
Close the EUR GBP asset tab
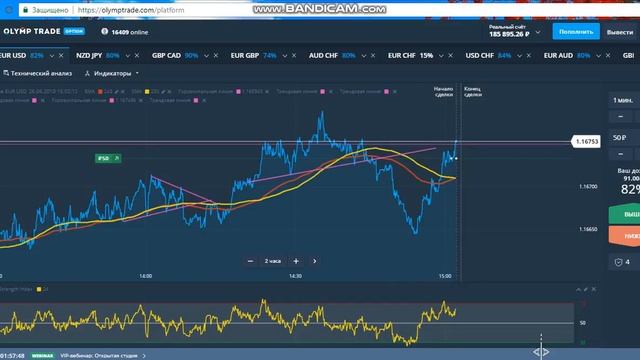tap(294, 56)
